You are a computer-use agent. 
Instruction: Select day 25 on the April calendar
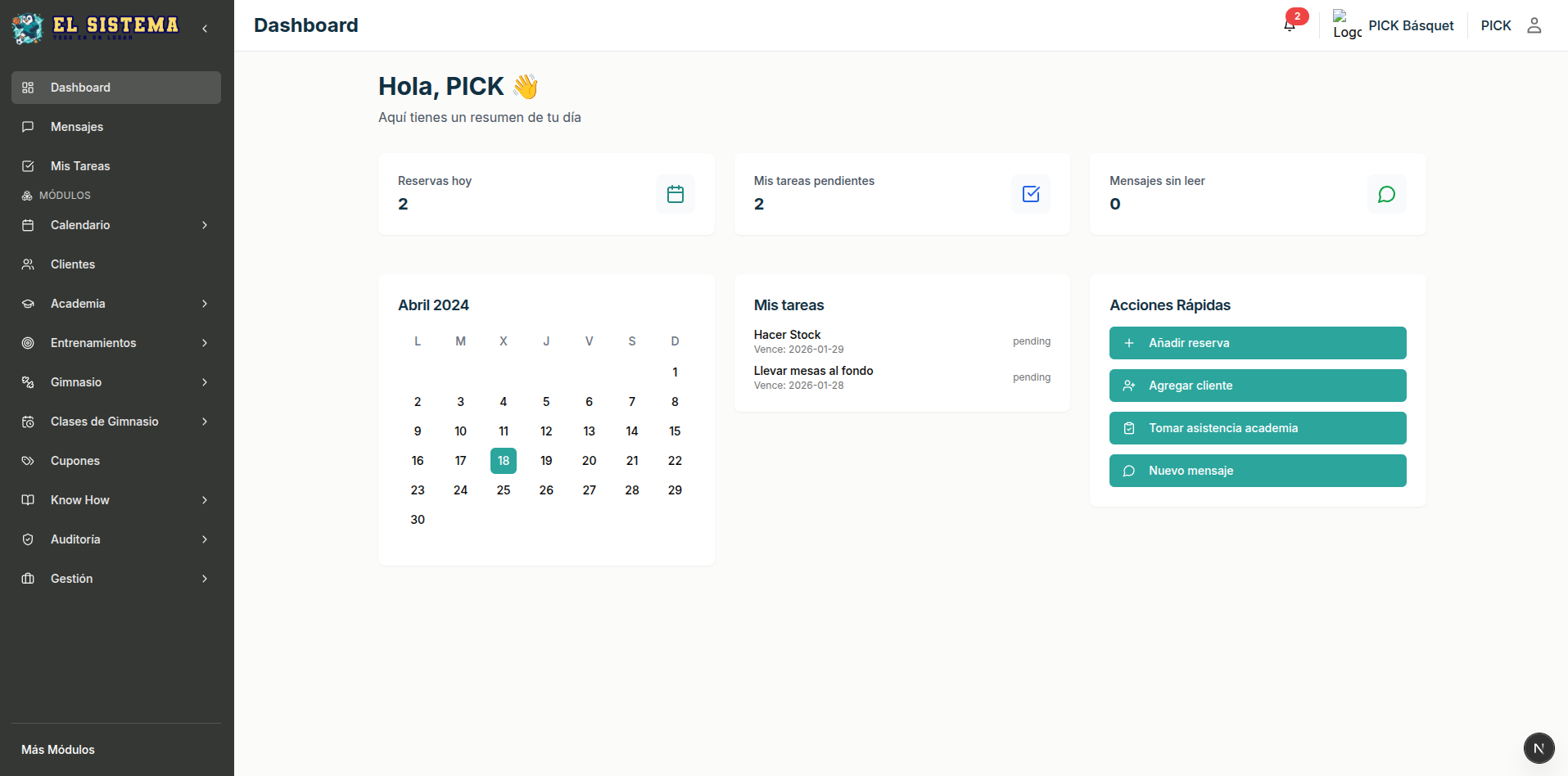pyautogui.click(x=503, y=490)
